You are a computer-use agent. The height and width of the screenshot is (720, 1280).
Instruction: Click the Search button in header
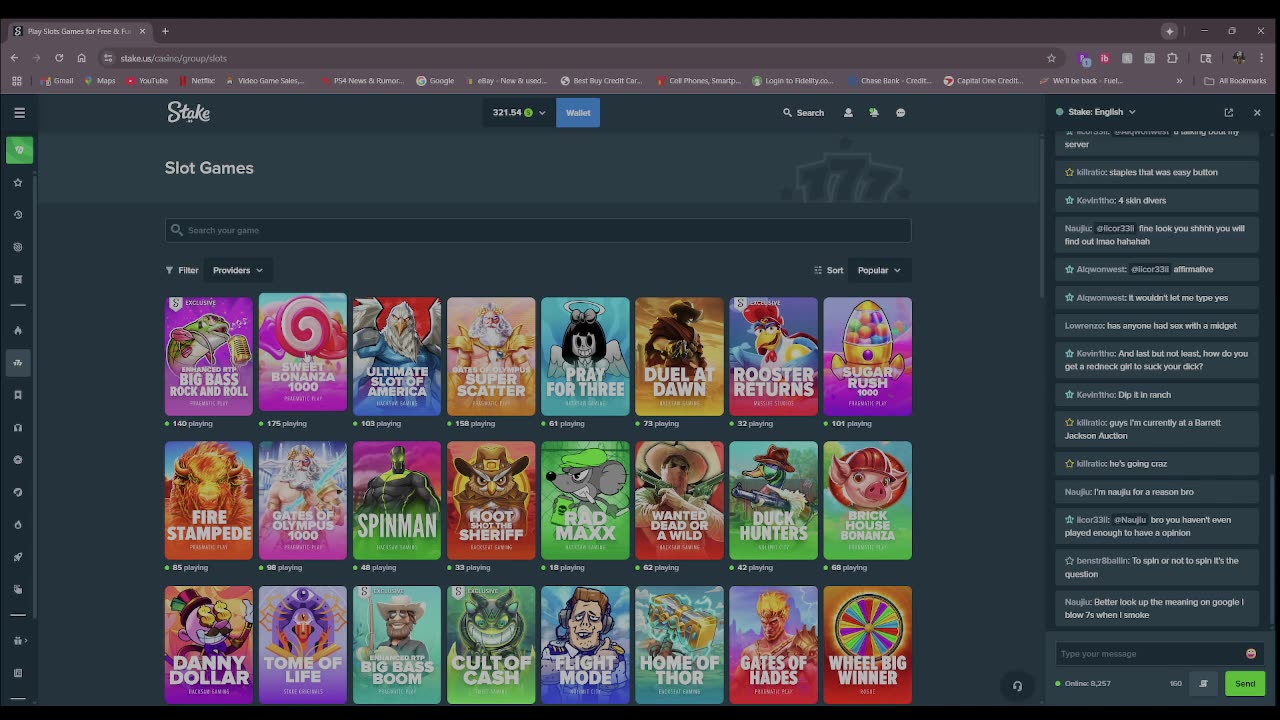(x=804, y=113)
